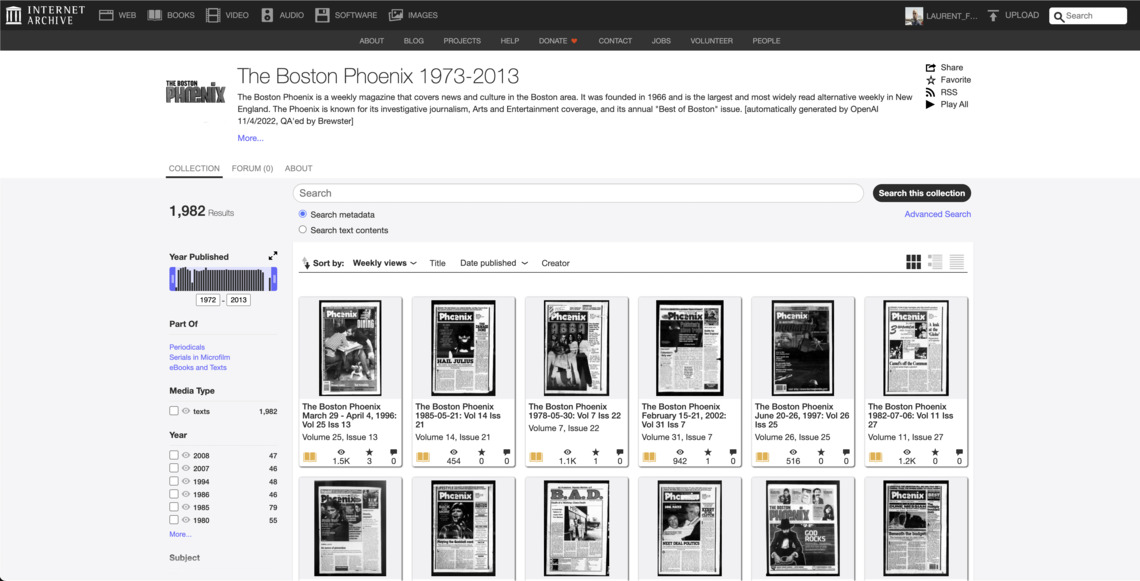Click the Search this collection button

921,193
